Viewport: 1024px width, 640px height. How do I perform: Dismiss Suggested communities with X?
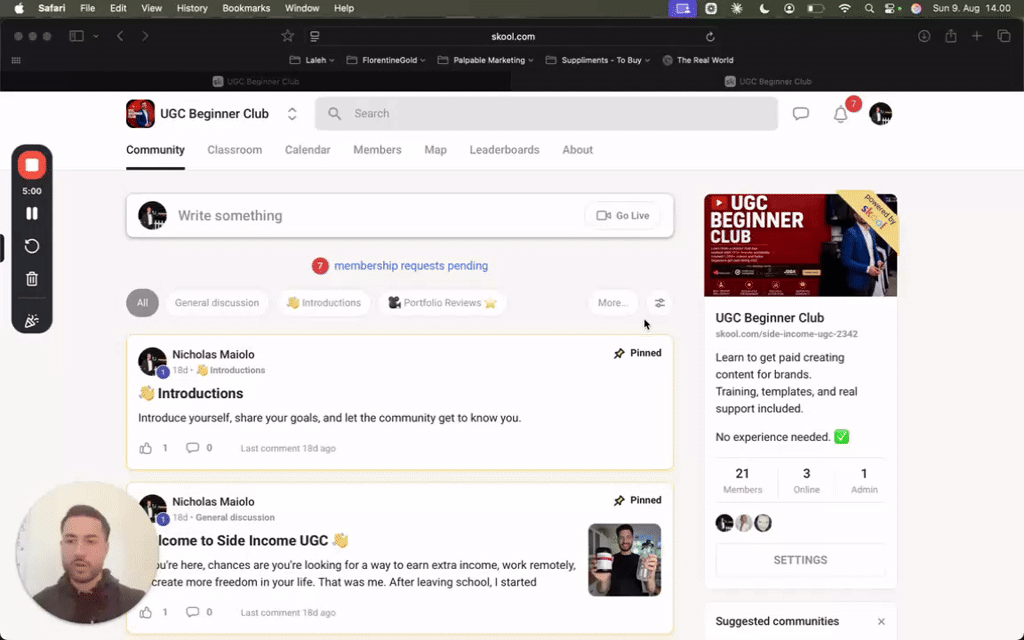click(881, 622)
